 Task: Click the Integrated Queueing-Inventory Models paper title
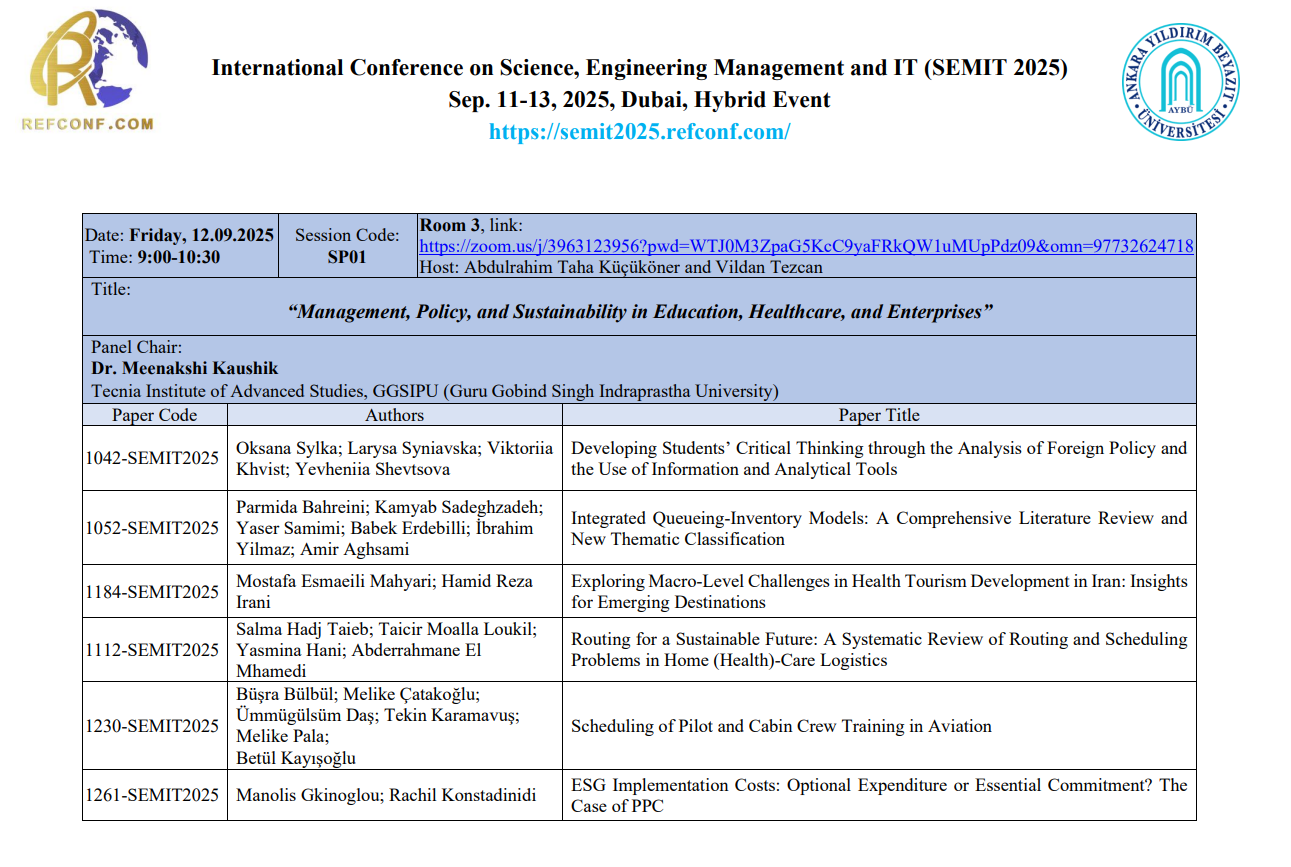pos(878,528)
